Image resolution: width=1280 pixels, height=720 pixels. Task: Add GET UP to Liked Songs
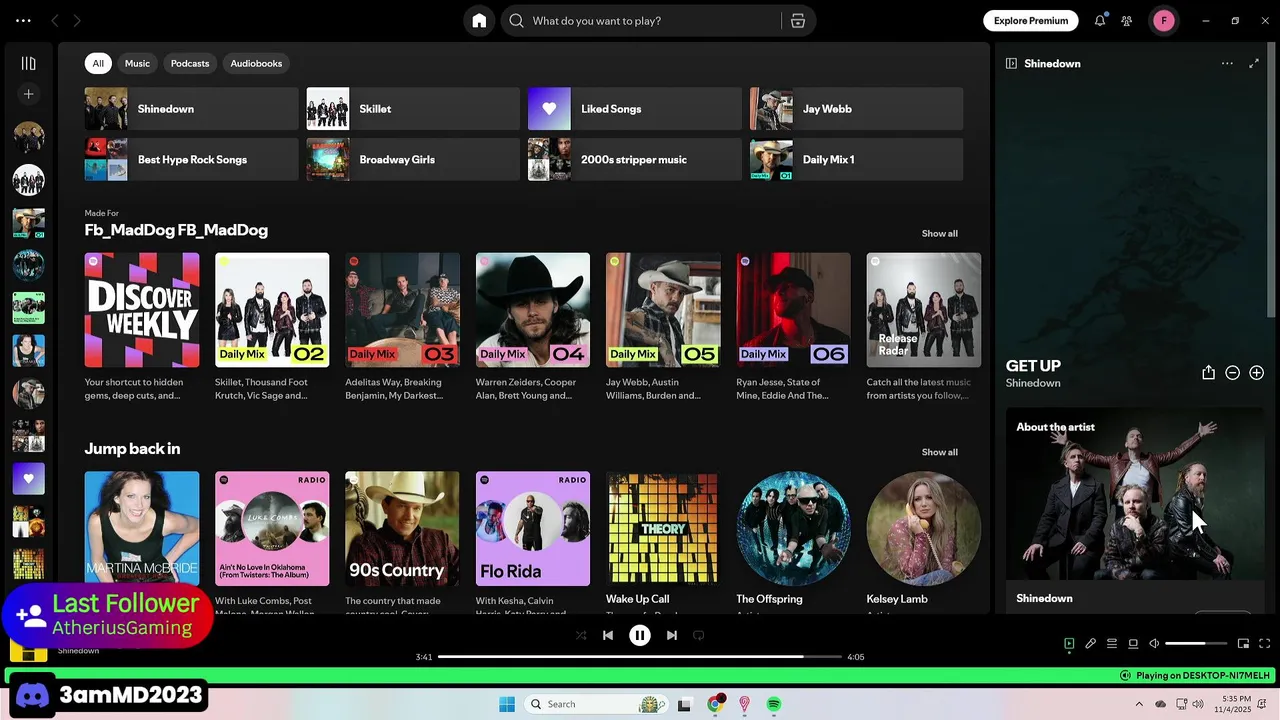click(x=1256, y=373)
